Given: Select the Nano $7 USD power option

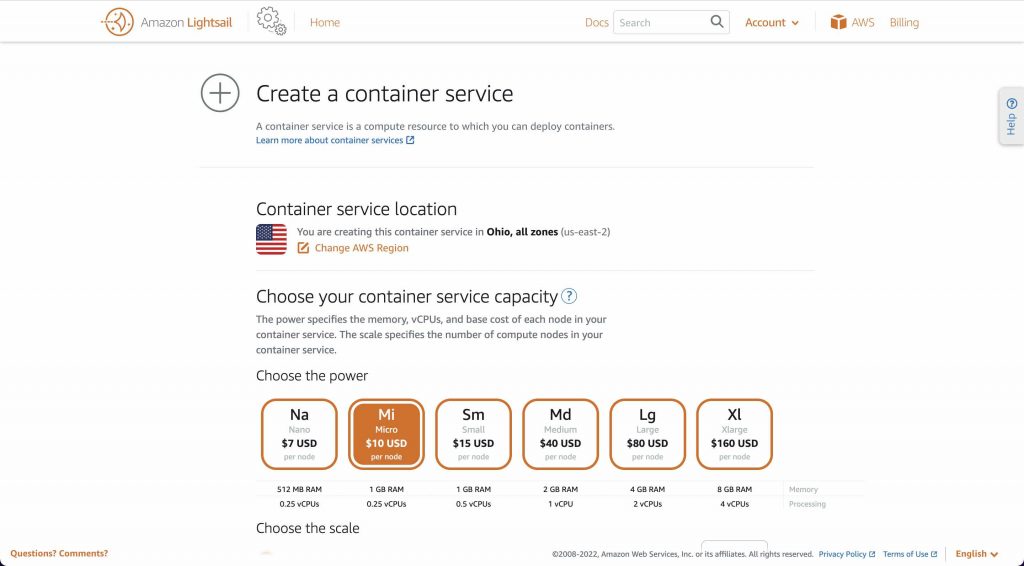Looking at the screenshot, I should [299, 434].
